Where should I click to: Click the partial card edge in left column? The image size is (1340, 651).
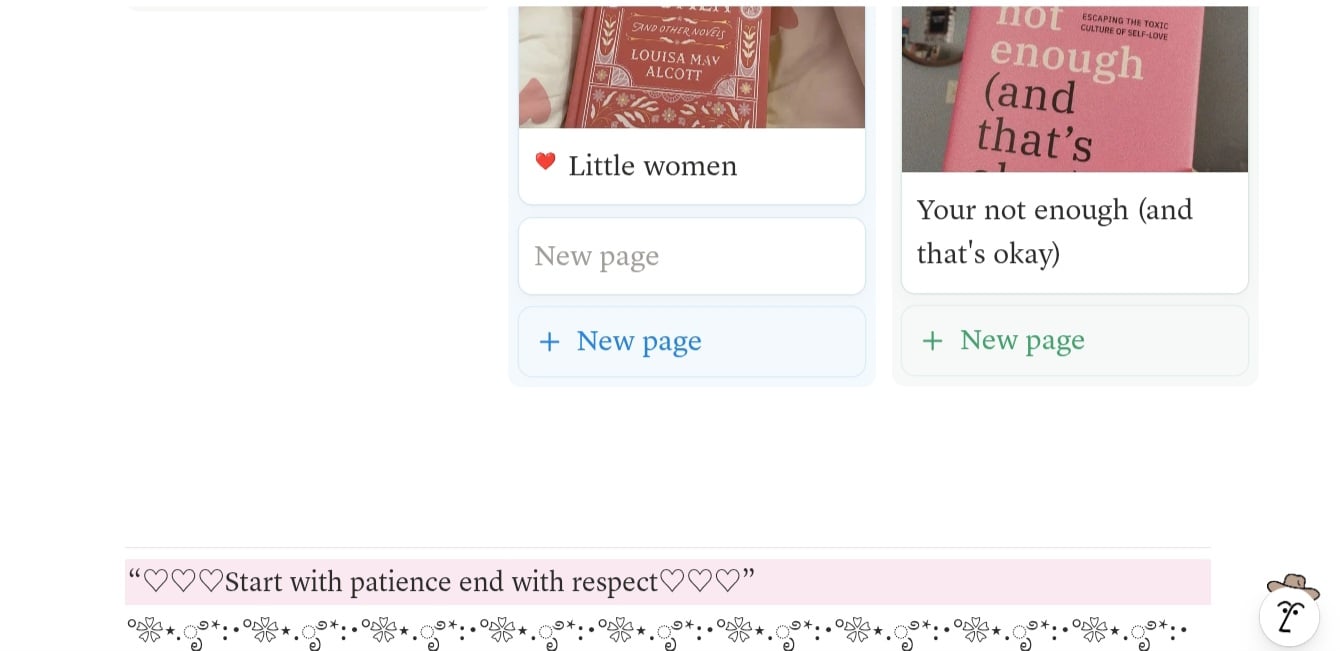[x=308, y=7]
